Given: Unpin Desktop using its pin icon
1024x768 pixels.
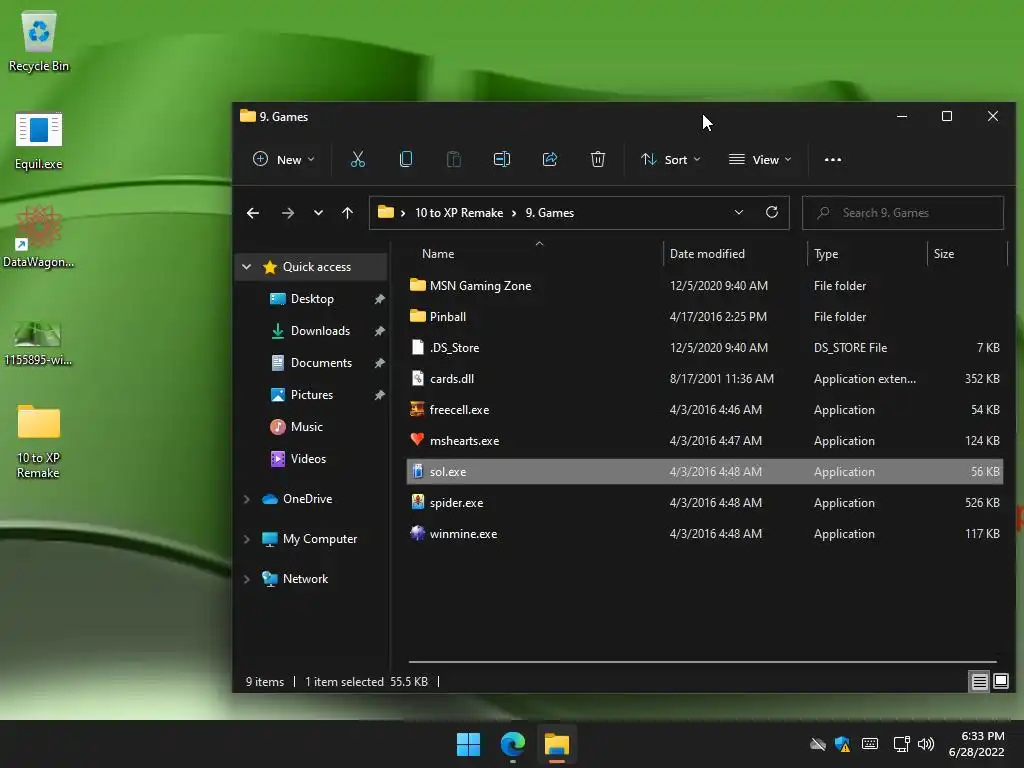Looking at the screenshot, I should pyautogui.click(x=379, y=298).
